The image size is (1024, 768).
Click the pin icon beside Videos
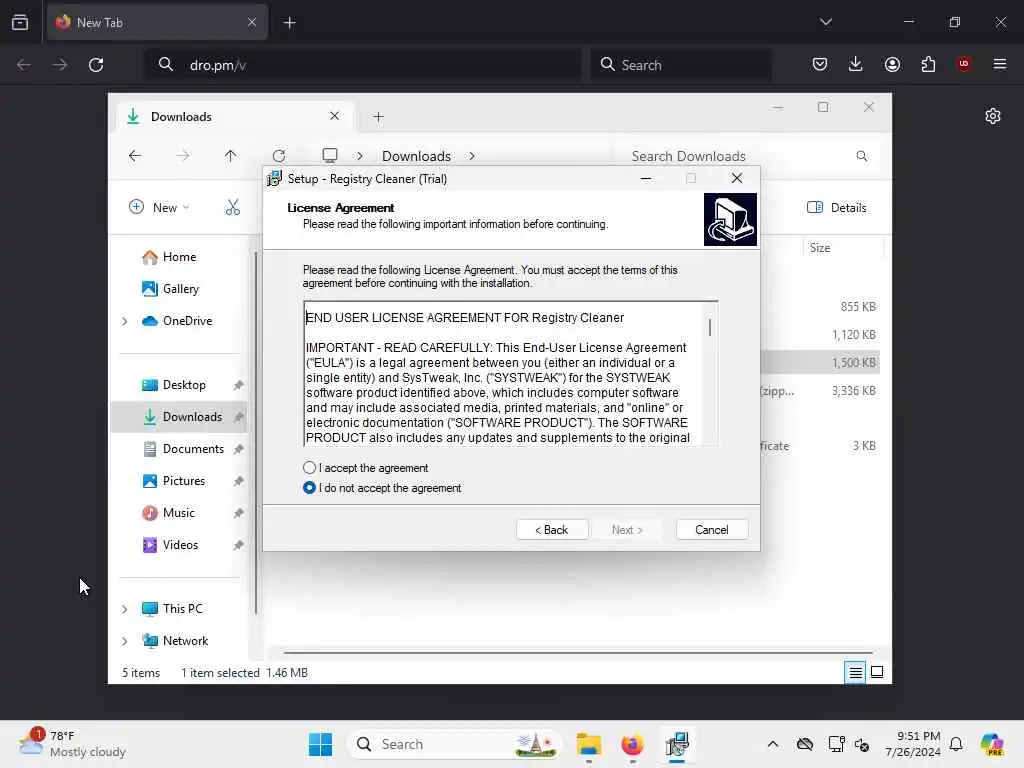pyautogui.click(x=238, y=545)
